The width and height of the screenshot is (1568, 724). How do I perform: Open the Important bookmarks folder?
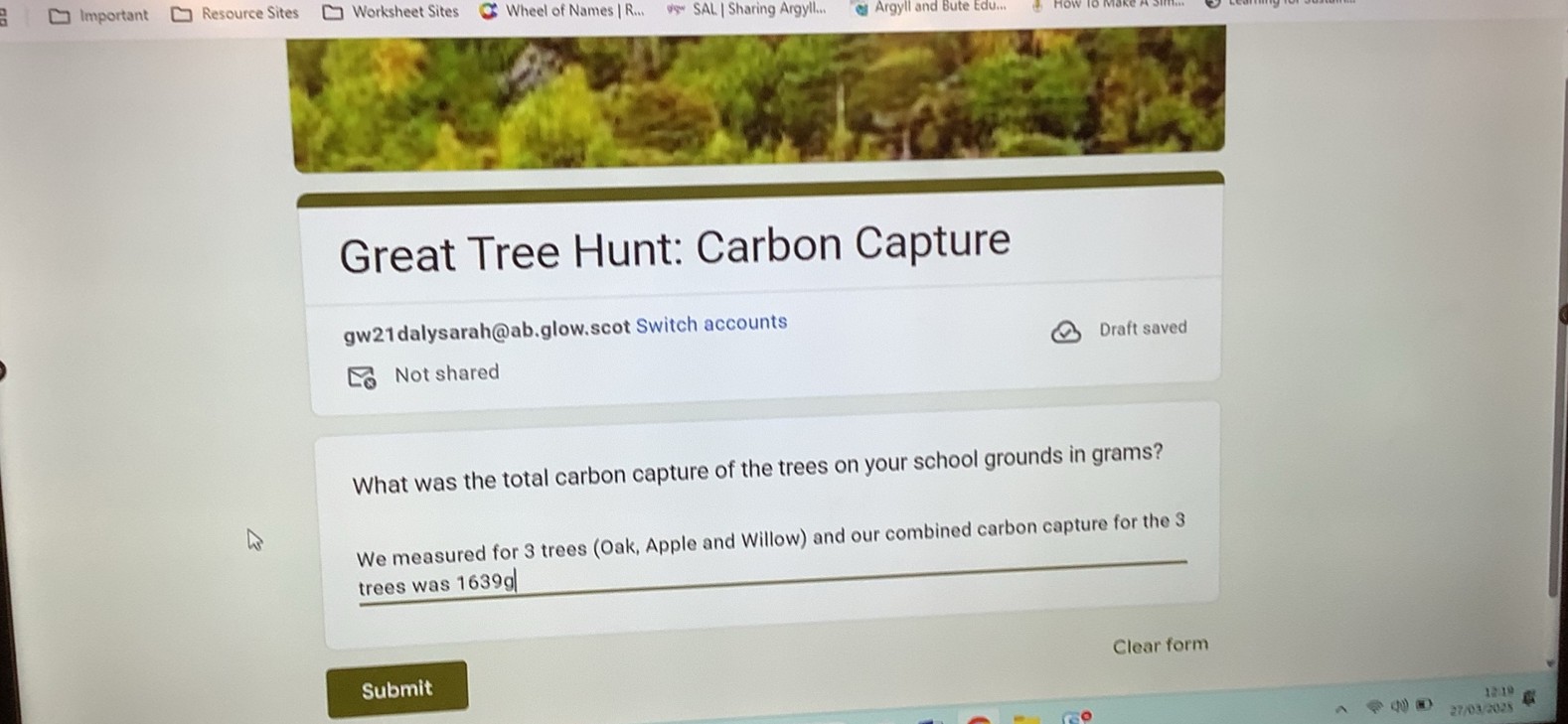click(x=98, y=15)
